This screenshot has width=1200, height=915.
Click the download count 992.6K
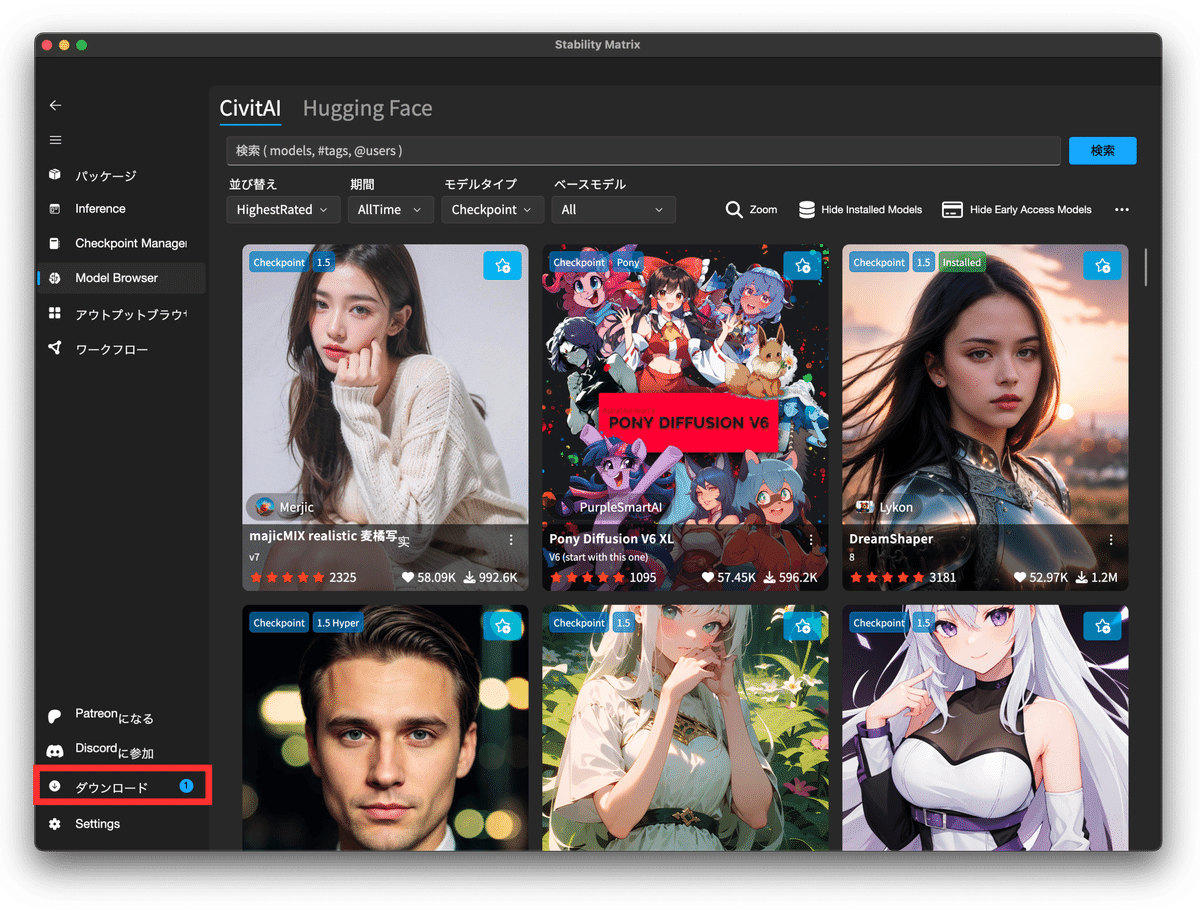pos(491,577)
